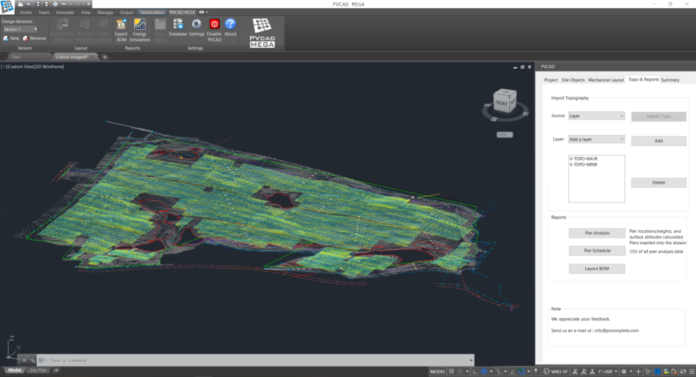Toggle snap mode in status bar

[x=460, y=372]
